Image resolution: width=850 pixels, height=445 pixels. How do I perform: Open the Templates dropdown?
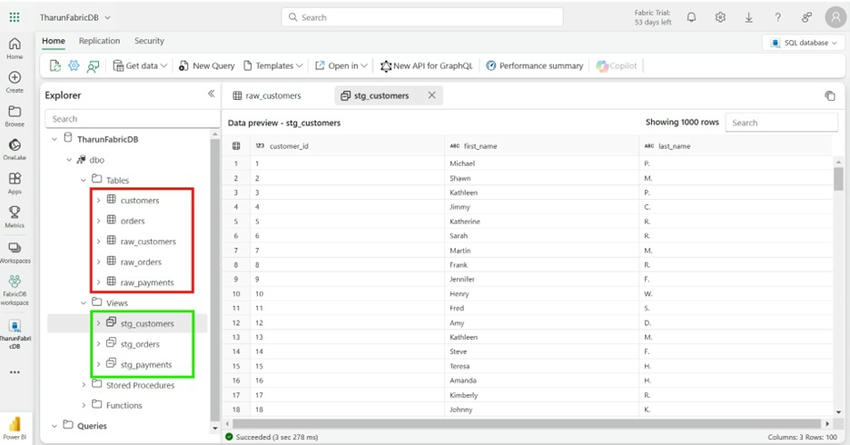point(273,66)
